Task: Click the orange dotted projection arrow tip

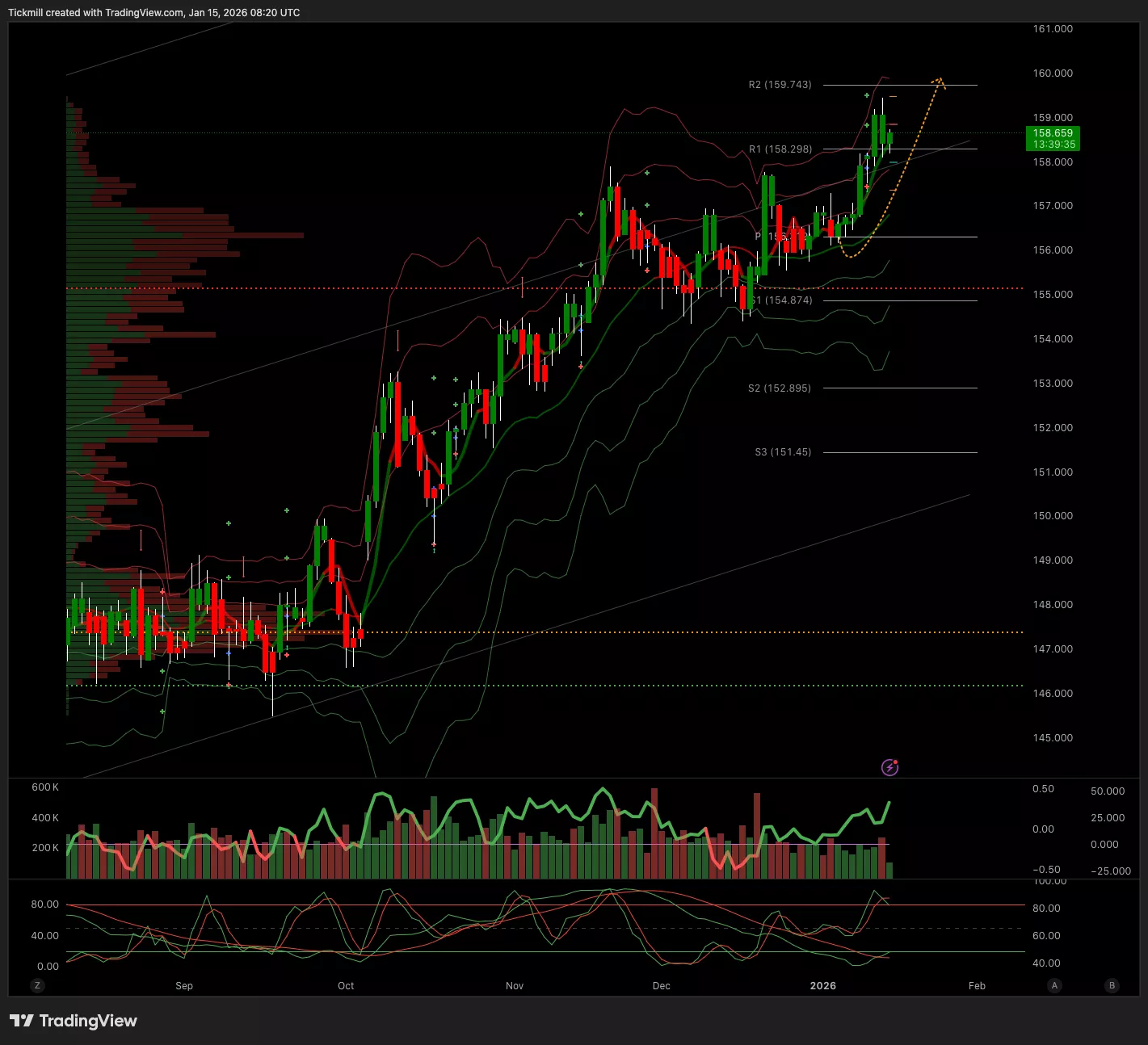Action: 939,80
